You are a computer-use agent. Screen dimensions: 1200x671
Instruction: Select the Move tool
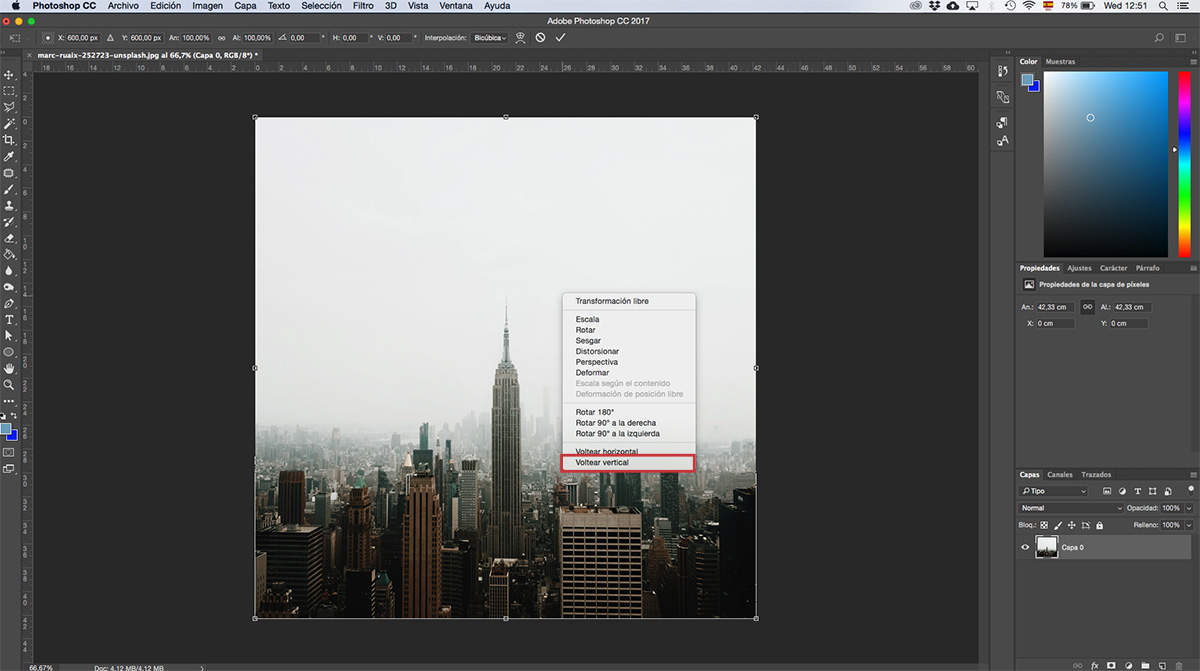click(9, 75)
